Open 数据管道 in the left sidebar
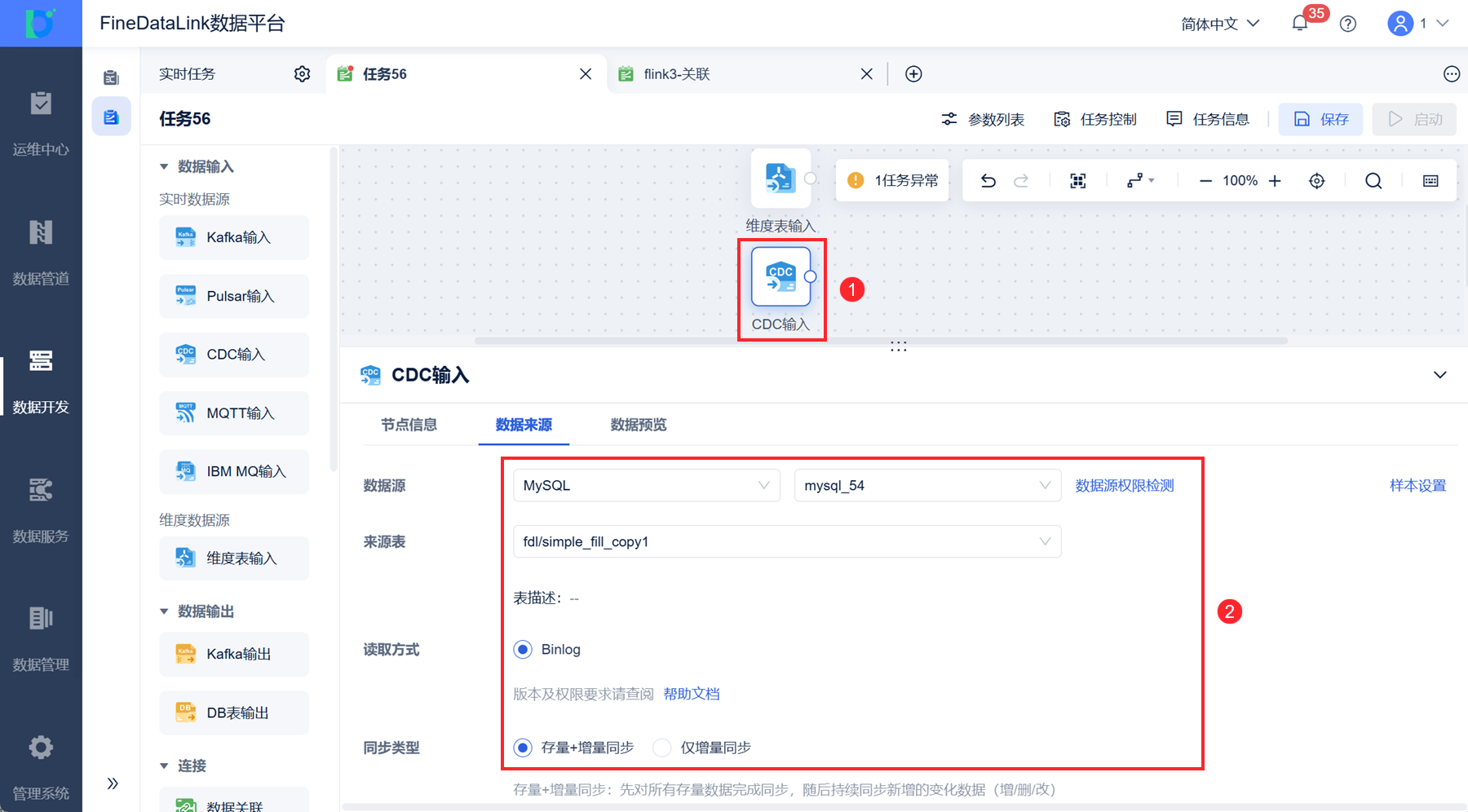The width and height of the screenshot is (1468, 812). pos(41,254)
